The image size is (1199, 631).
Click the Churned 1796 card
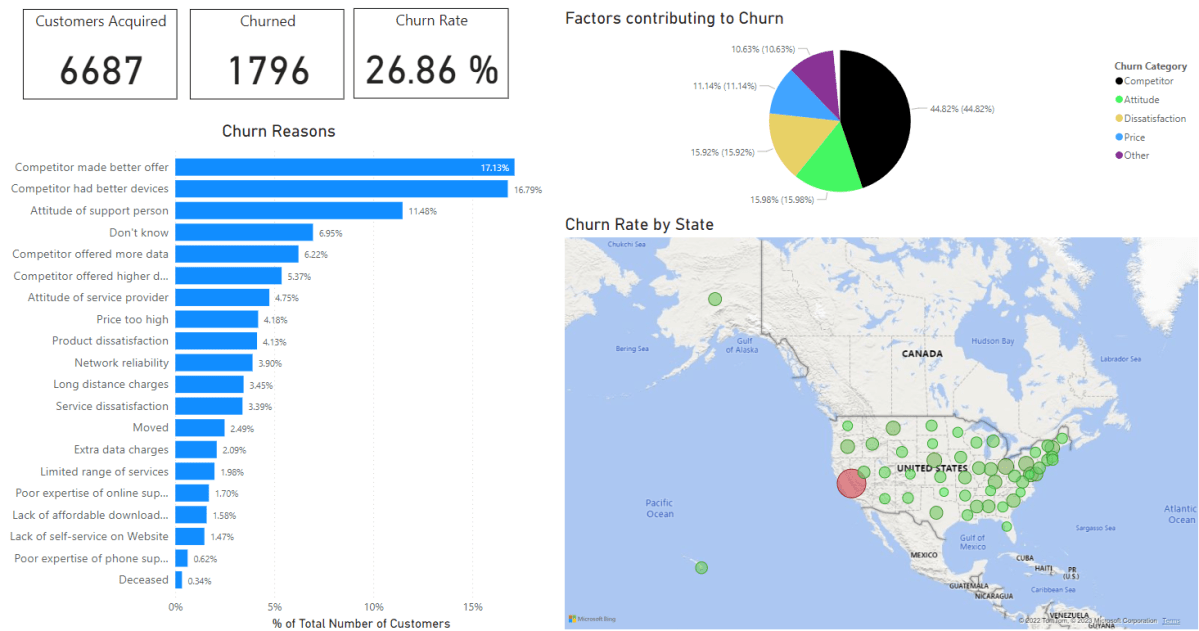point(267,54)
